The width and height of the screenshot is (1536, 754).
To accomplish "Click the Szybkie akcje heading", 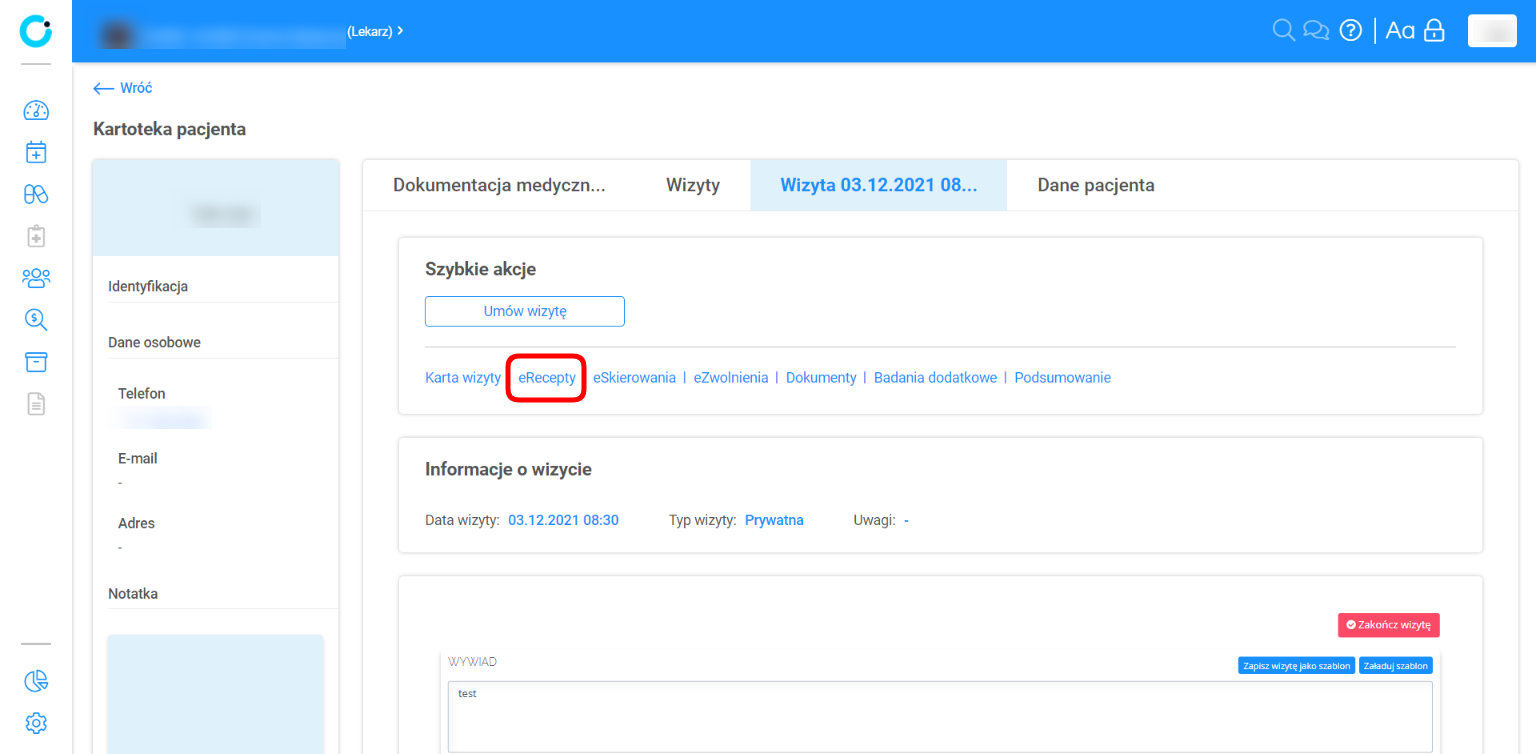I will pyautogui.click(x=481, y=269).
